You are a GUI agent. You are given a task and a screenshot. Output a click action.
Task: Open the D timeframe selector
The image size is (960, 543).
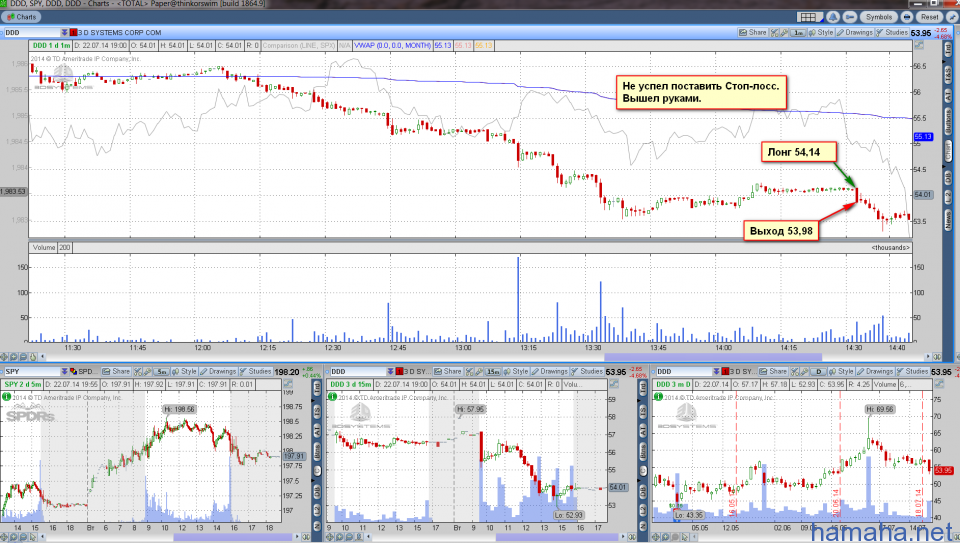coord(818,371)
